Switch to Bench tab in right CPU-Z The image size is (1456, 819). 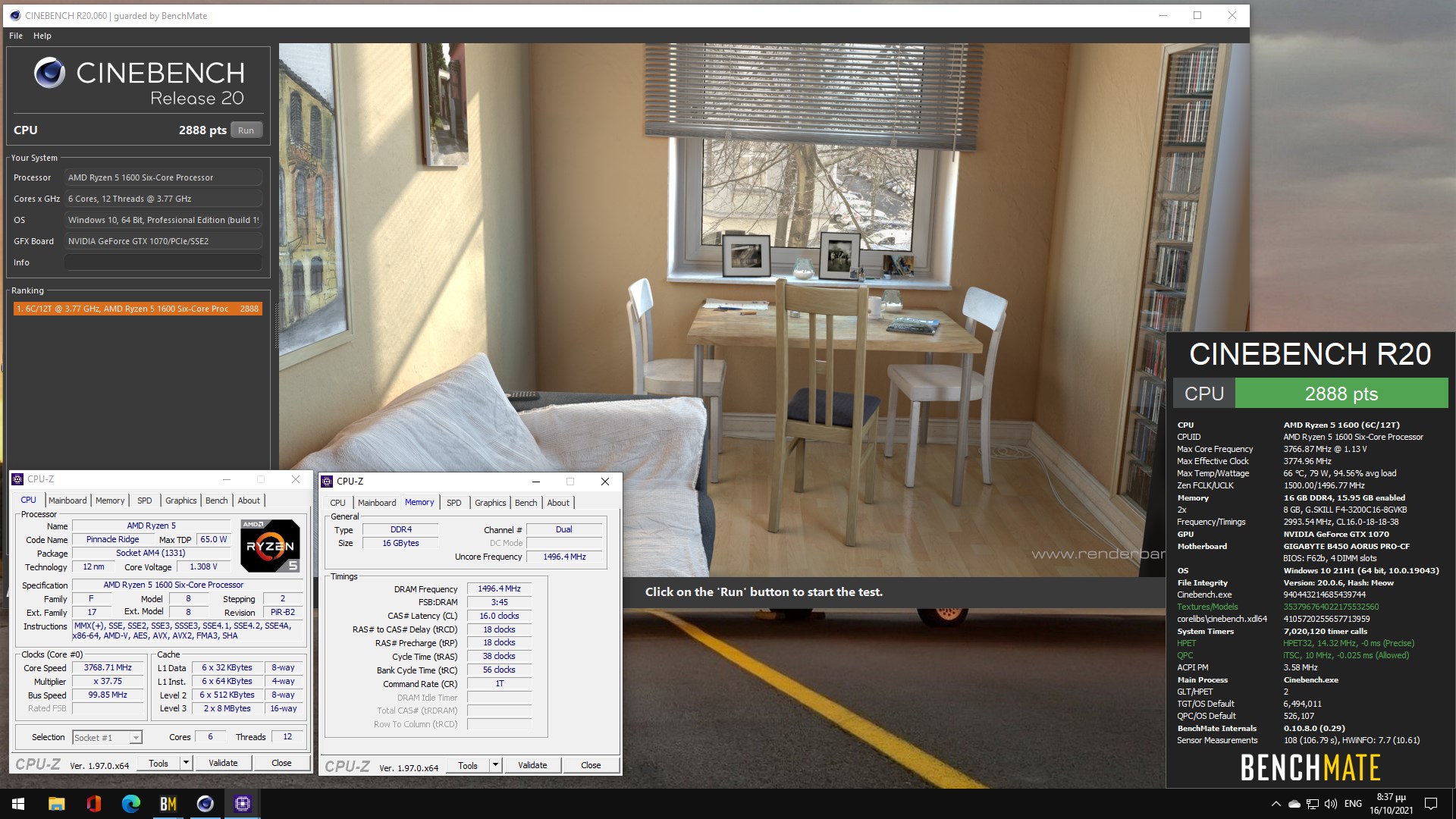pyautogui.click(x=526, y=503)
